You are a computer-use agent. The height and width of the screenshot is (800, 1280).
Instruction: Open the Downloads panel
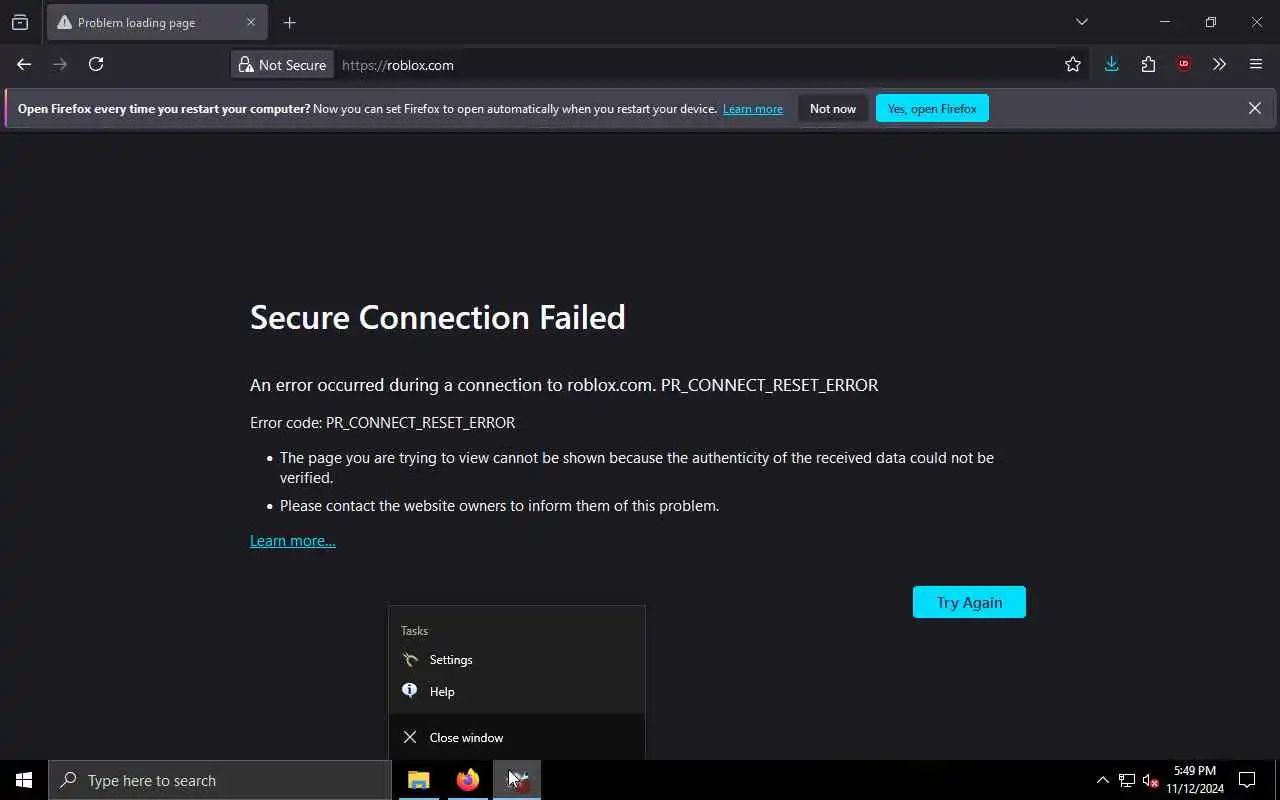pyautogui.click(x=1111, y=64)
